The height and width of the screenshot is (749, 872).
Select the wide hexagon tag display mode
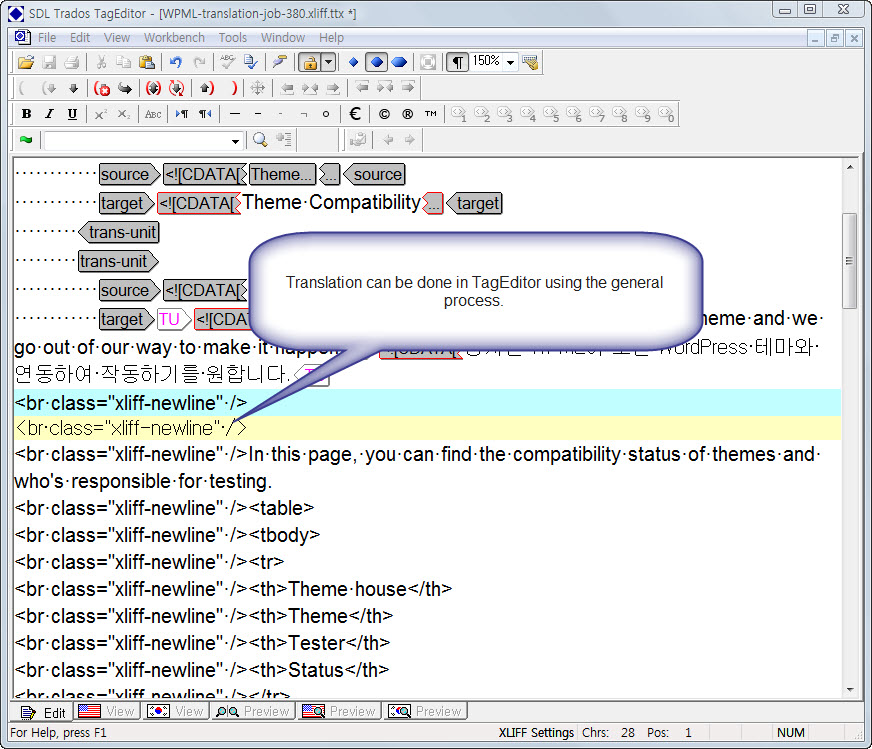399,62
